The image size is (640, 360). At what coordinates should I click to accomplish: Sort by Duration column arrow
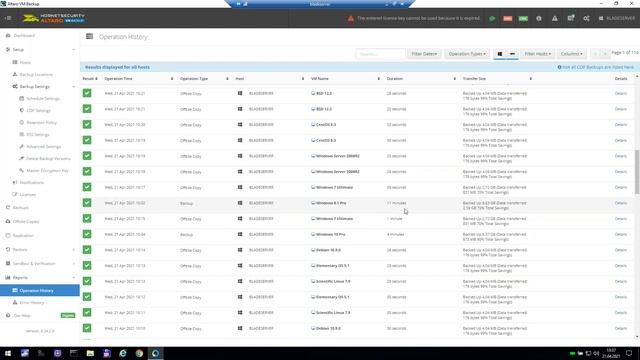click(455, 78)
